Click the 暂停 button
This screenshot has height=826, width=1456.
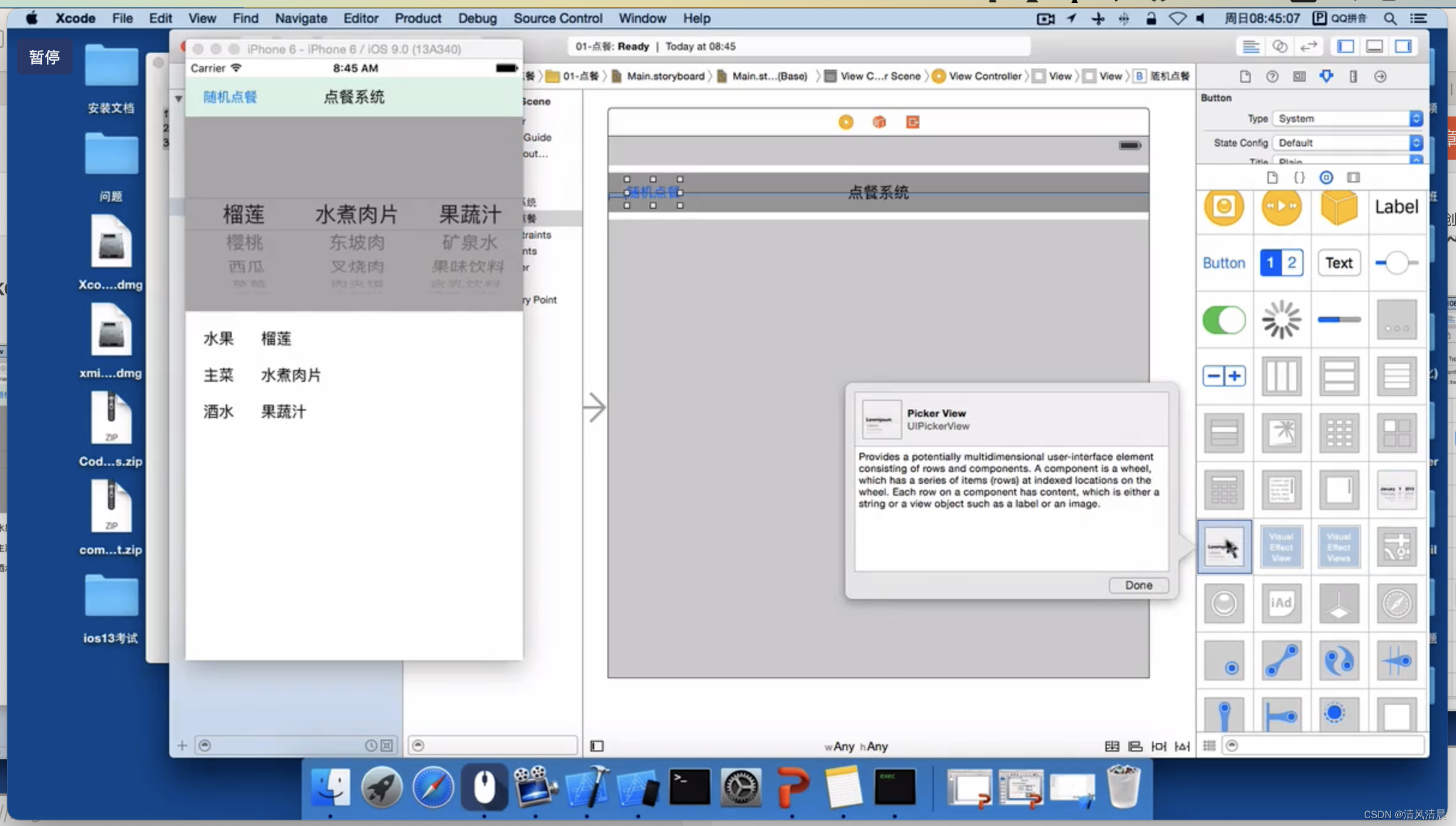[x=44, y=57]
